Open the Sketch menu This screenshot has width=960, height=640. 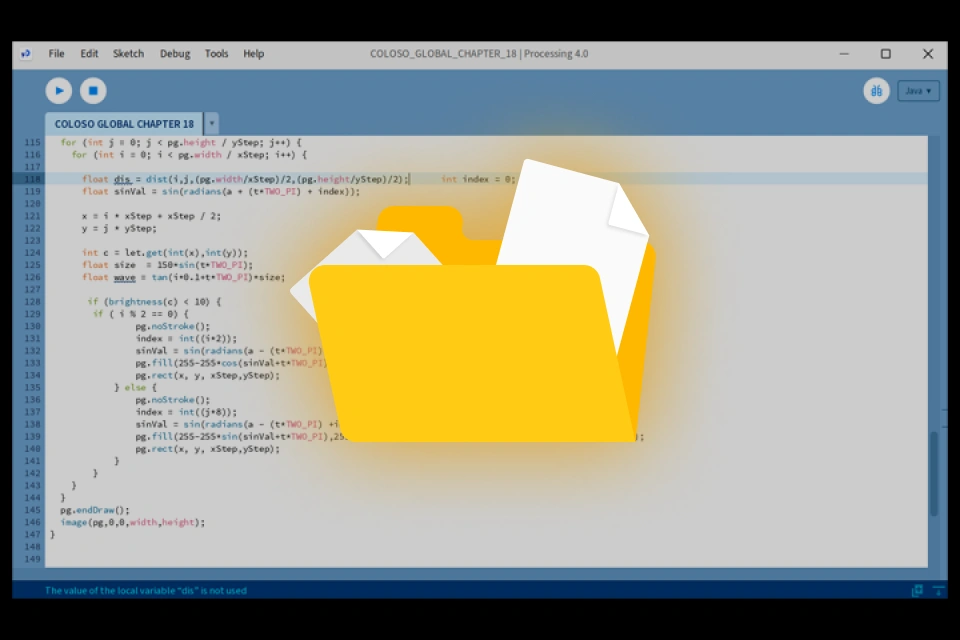pos(128,53)
